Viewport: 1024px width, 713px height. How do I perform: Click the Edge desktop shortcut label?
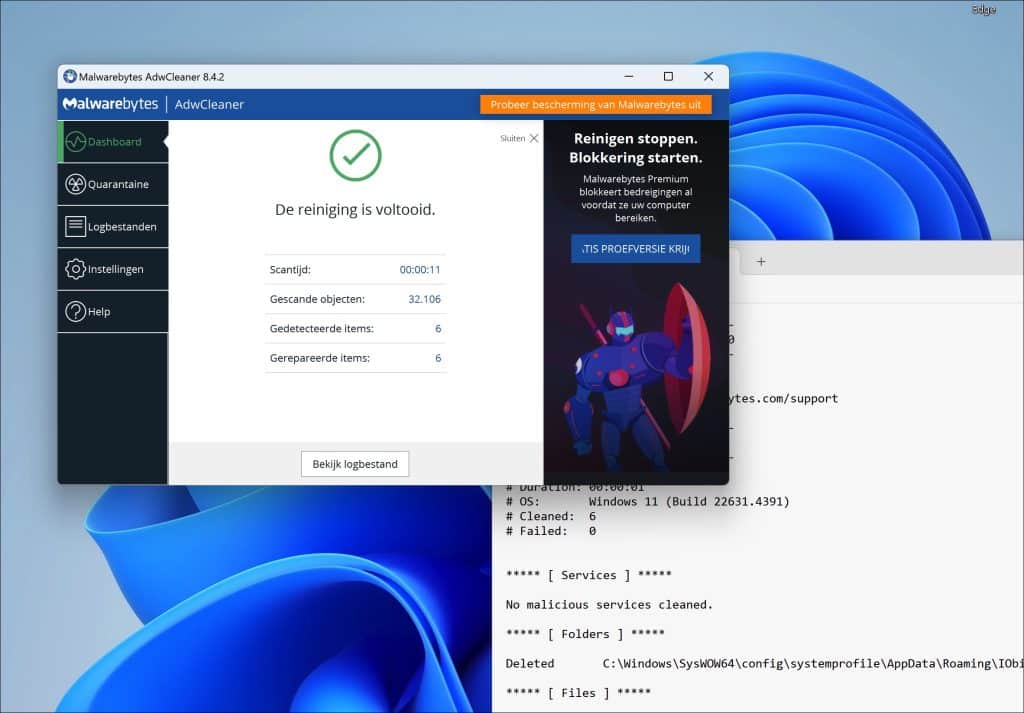pos(984,10)
